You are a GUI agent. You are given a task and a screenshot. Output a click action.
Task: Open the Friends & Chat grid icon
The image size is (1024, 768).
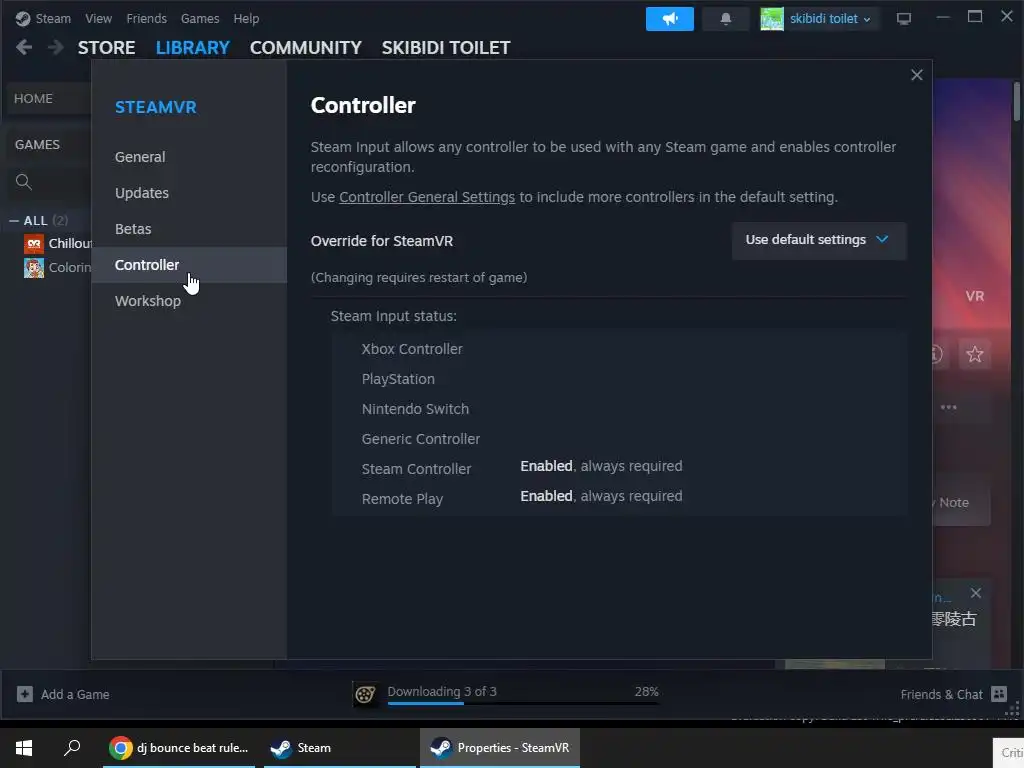coord(999,694)
